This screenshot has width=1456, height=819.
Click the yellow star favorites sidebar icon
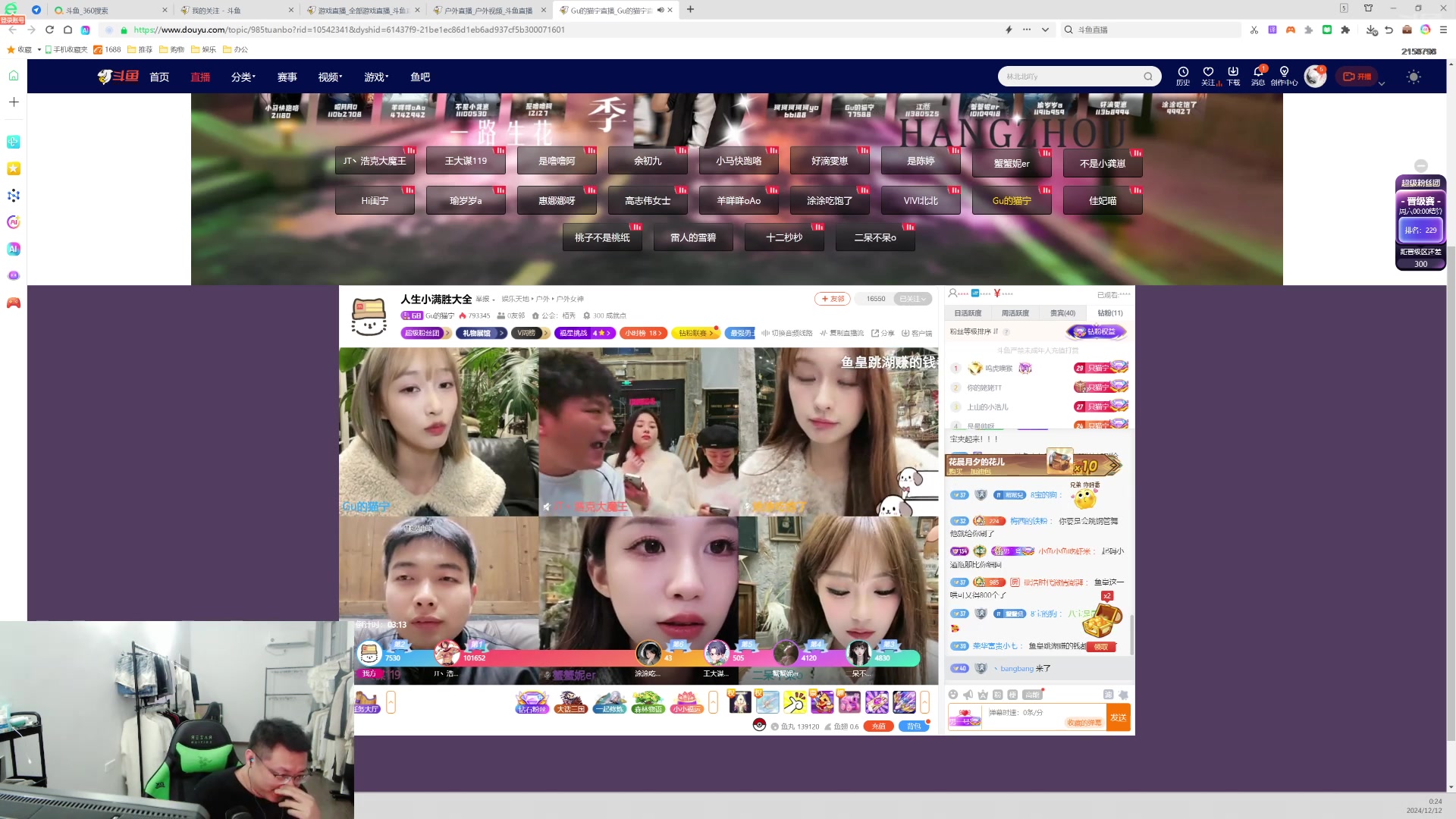[14, 168]
